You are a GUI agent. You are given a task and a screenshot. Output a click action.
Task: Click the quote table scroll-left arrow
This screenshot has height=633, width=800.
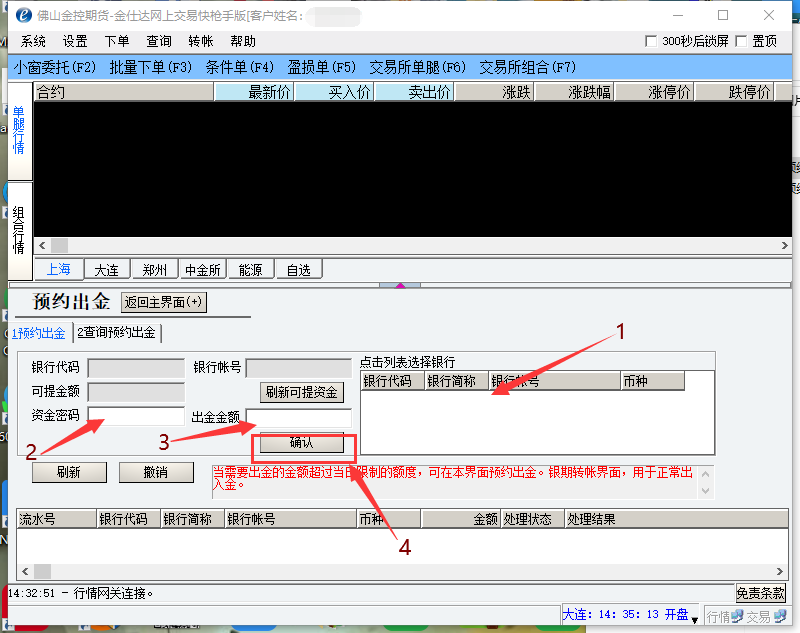(42, 245)
